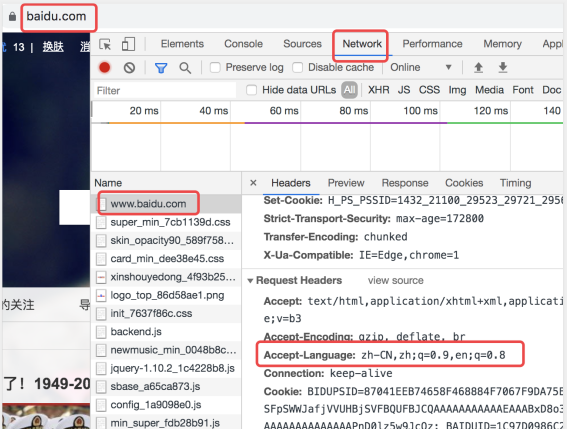
Task: Enable the Preserve log checkbox
Action: coord(215,68)
